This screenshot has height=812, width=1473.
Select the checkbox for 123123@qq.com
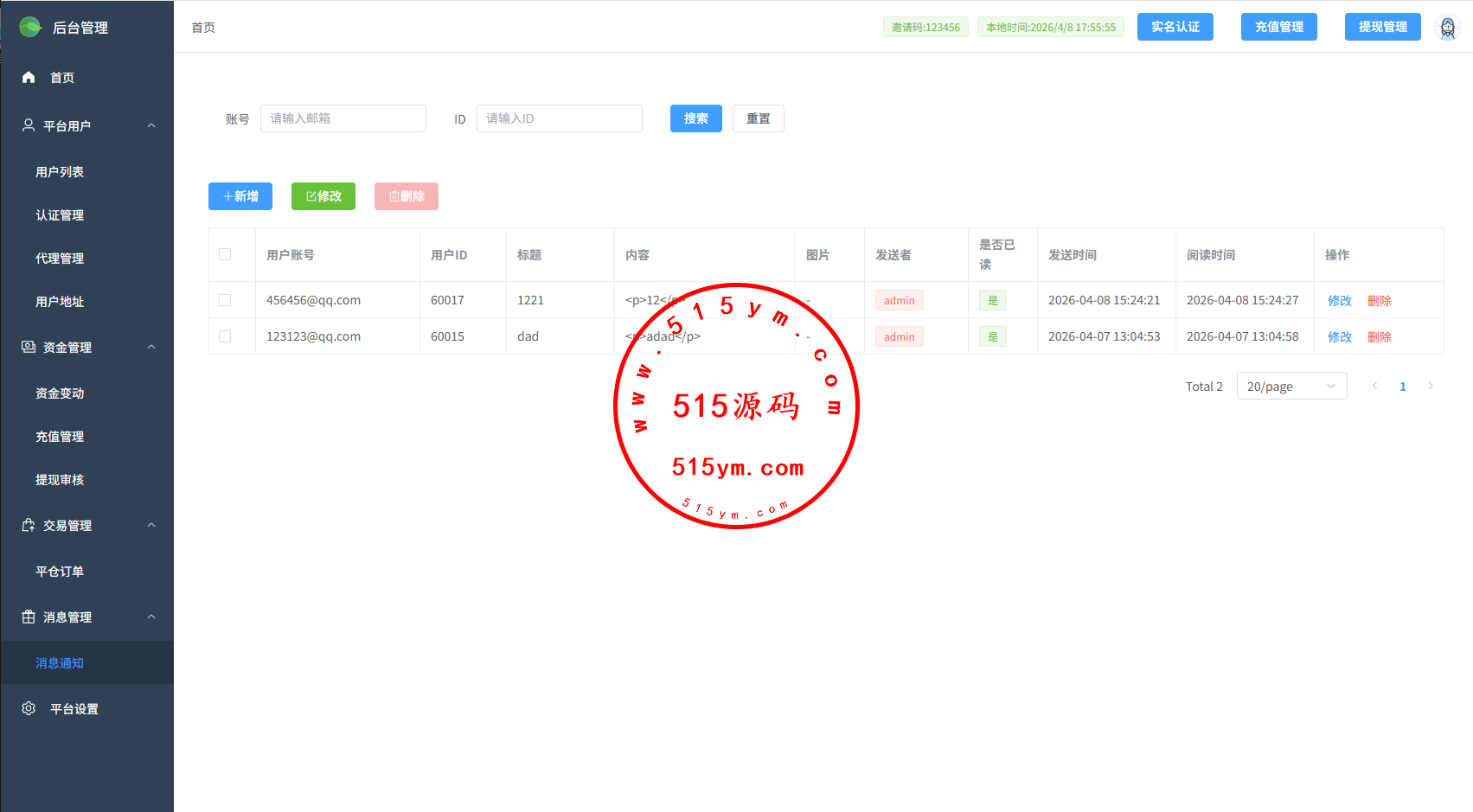coord(225,336)
